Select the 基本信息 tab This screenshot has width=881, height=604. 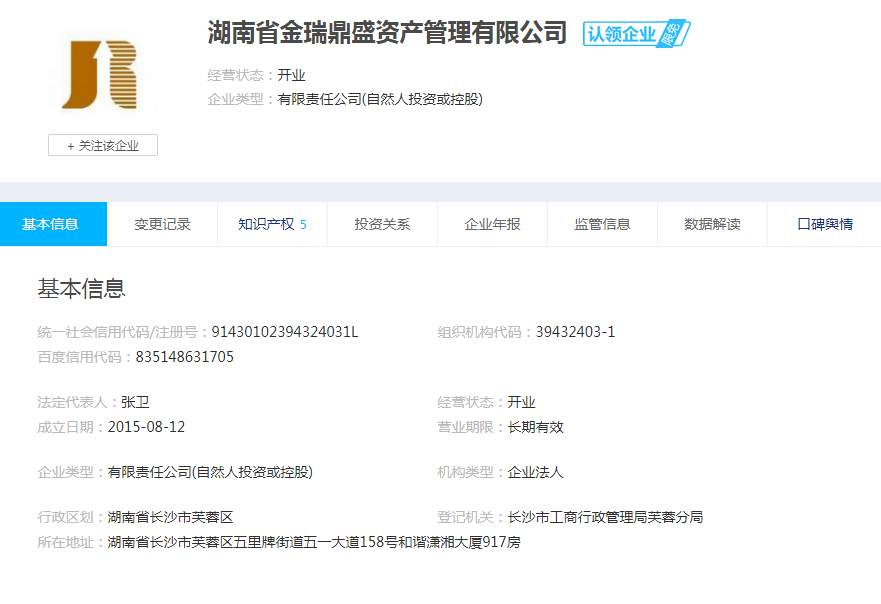pyautogui.click(x=51, y=224)
